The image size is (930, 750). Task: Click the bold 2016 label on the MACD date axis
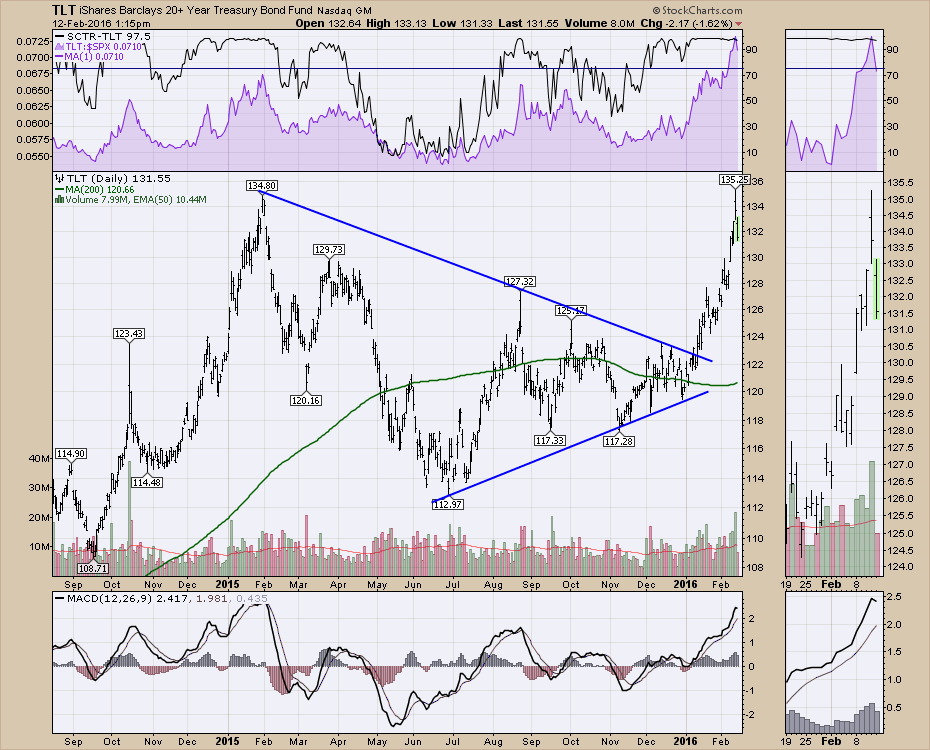coord(686,741)
